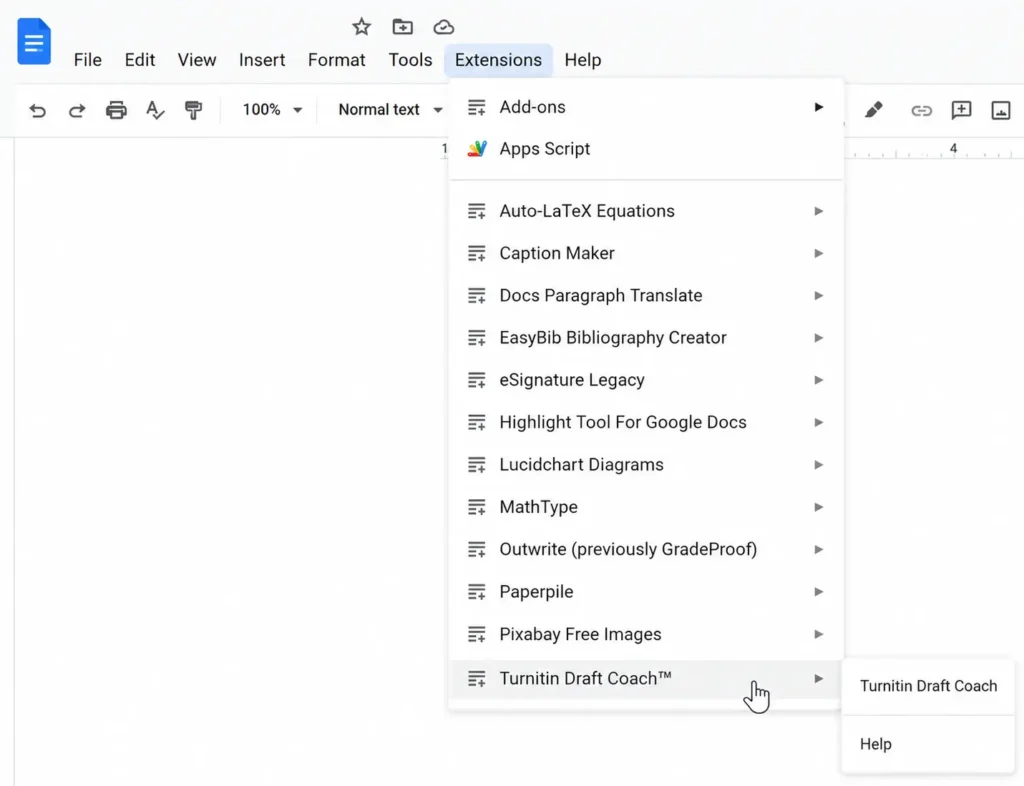Insert a link

(x=921, y=110)
